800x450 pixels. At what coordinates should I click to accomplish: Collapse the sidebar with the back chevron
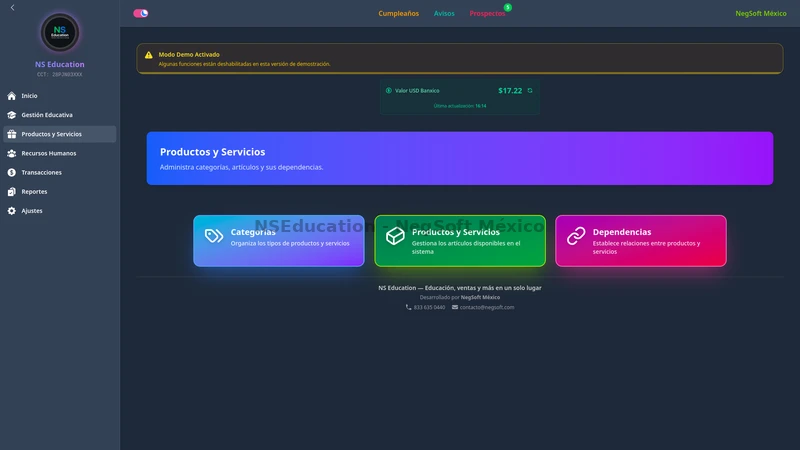click(x=12, y=8)
